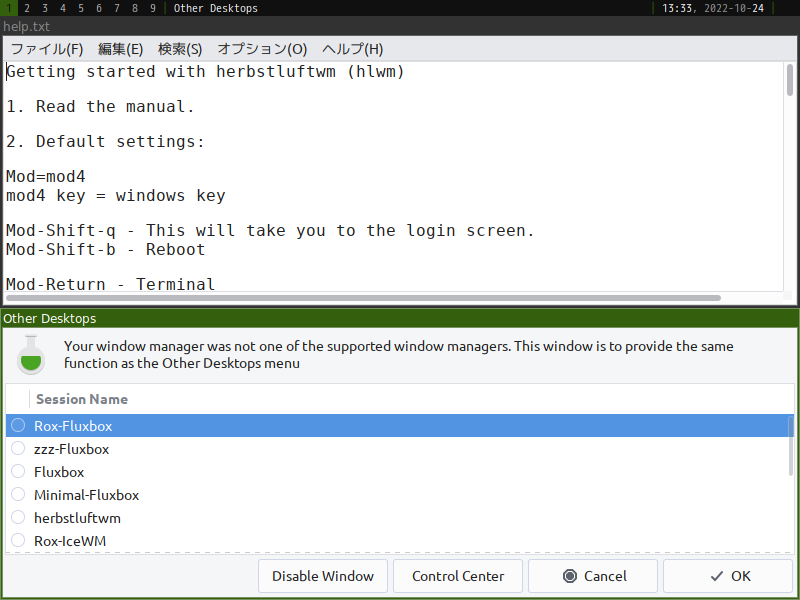The width and height of the screenshot is (800, 600).
Task: Click the green flask icon in Other Desktops
Action: [x=31, y=355]
